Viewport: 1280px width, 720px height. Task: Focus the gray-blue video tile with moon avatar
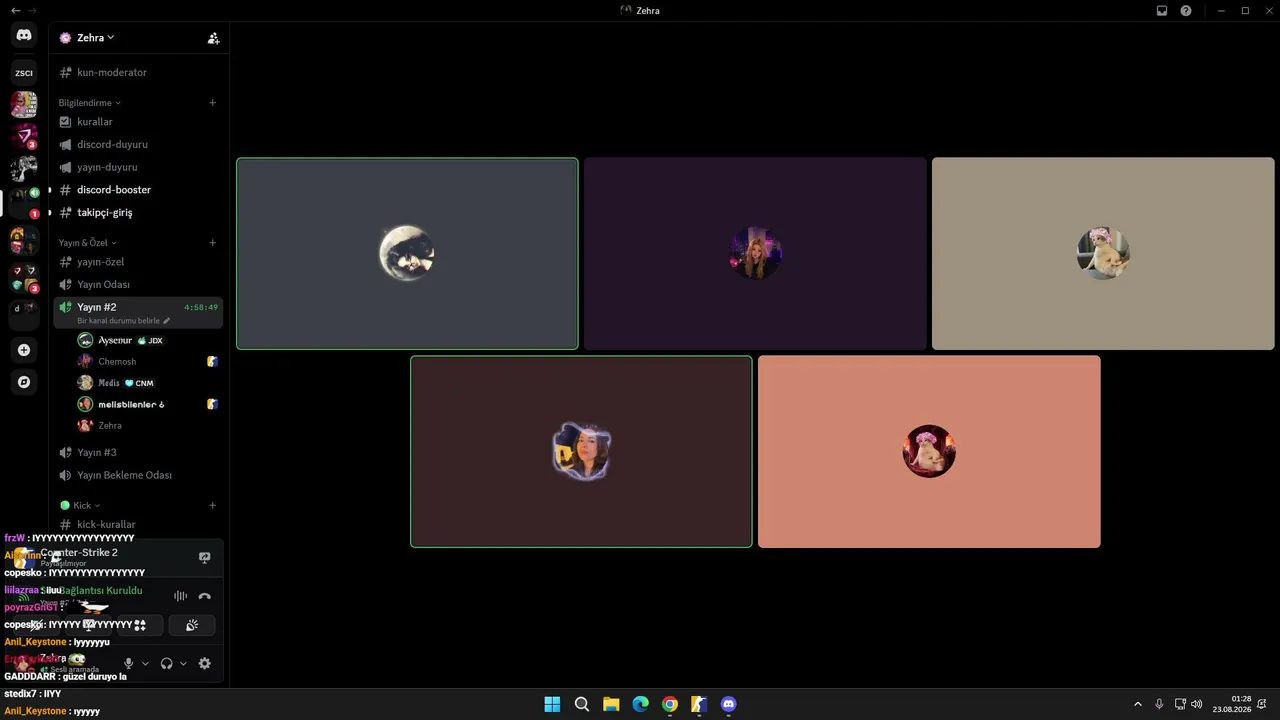407,254
